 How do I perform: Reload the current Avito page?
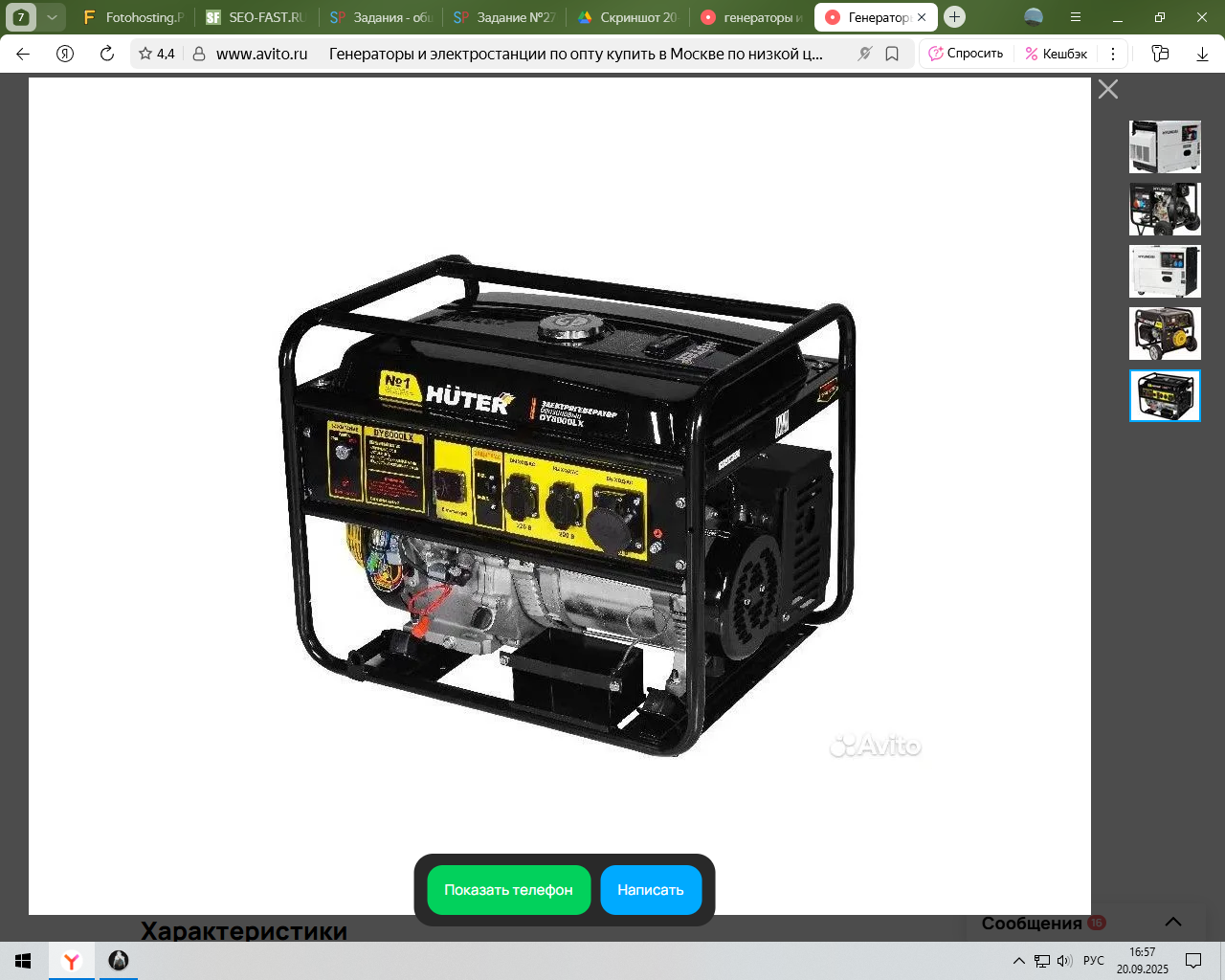click(107, 54)
